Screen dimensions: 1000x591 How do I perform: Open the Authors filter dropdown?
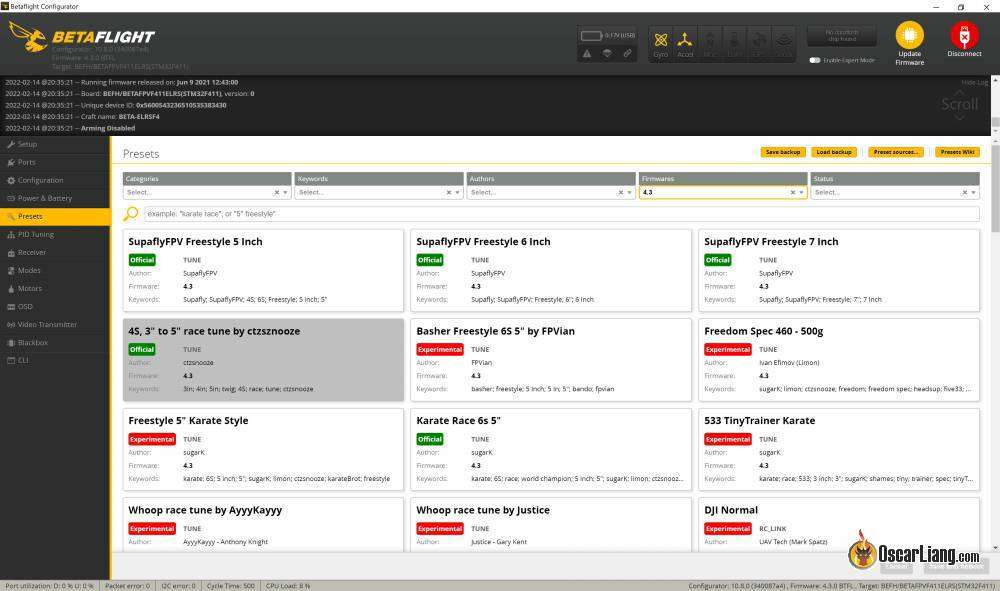(551, 193)
